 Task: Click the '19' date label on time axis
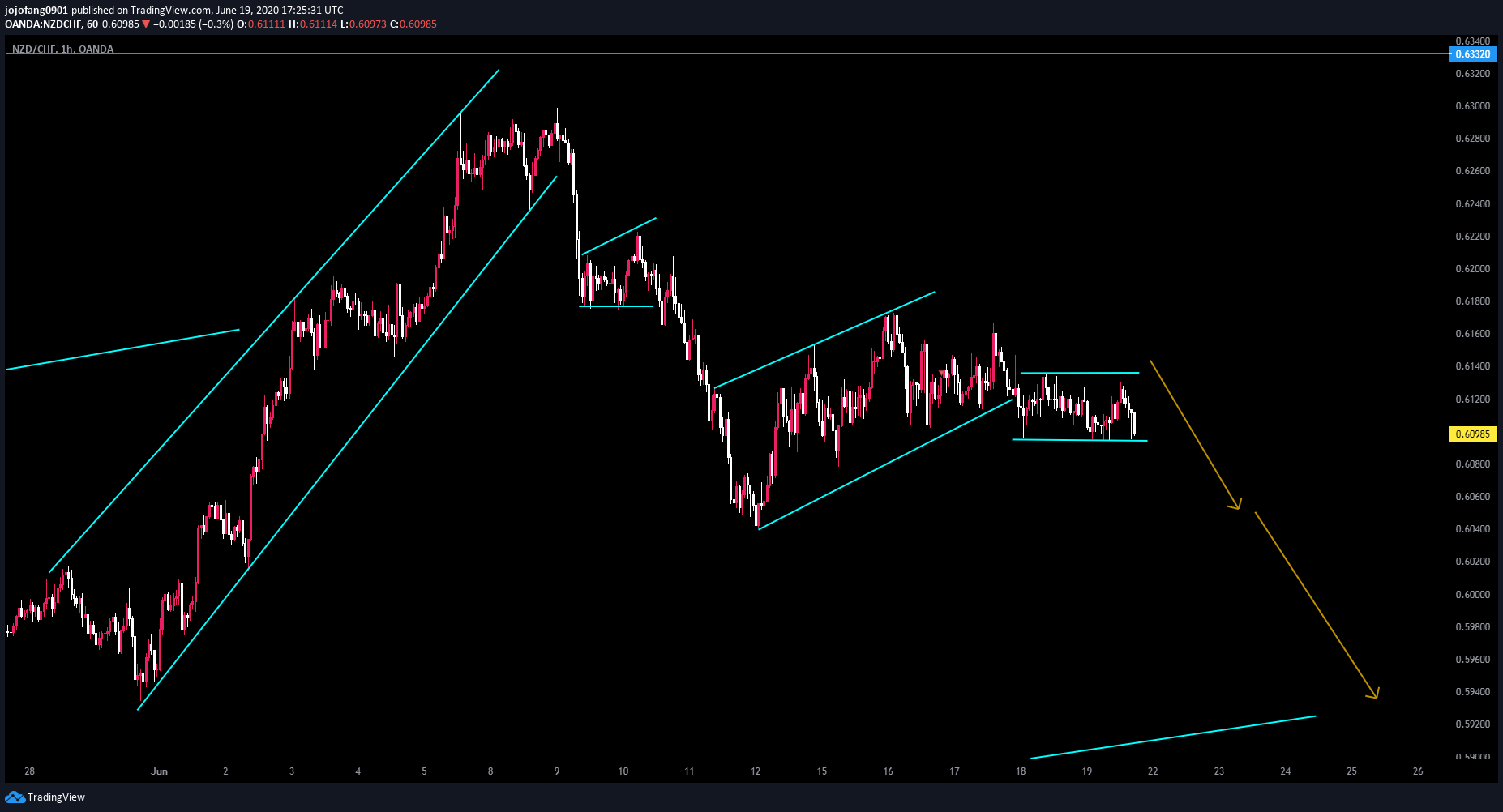pos(1087,771)
